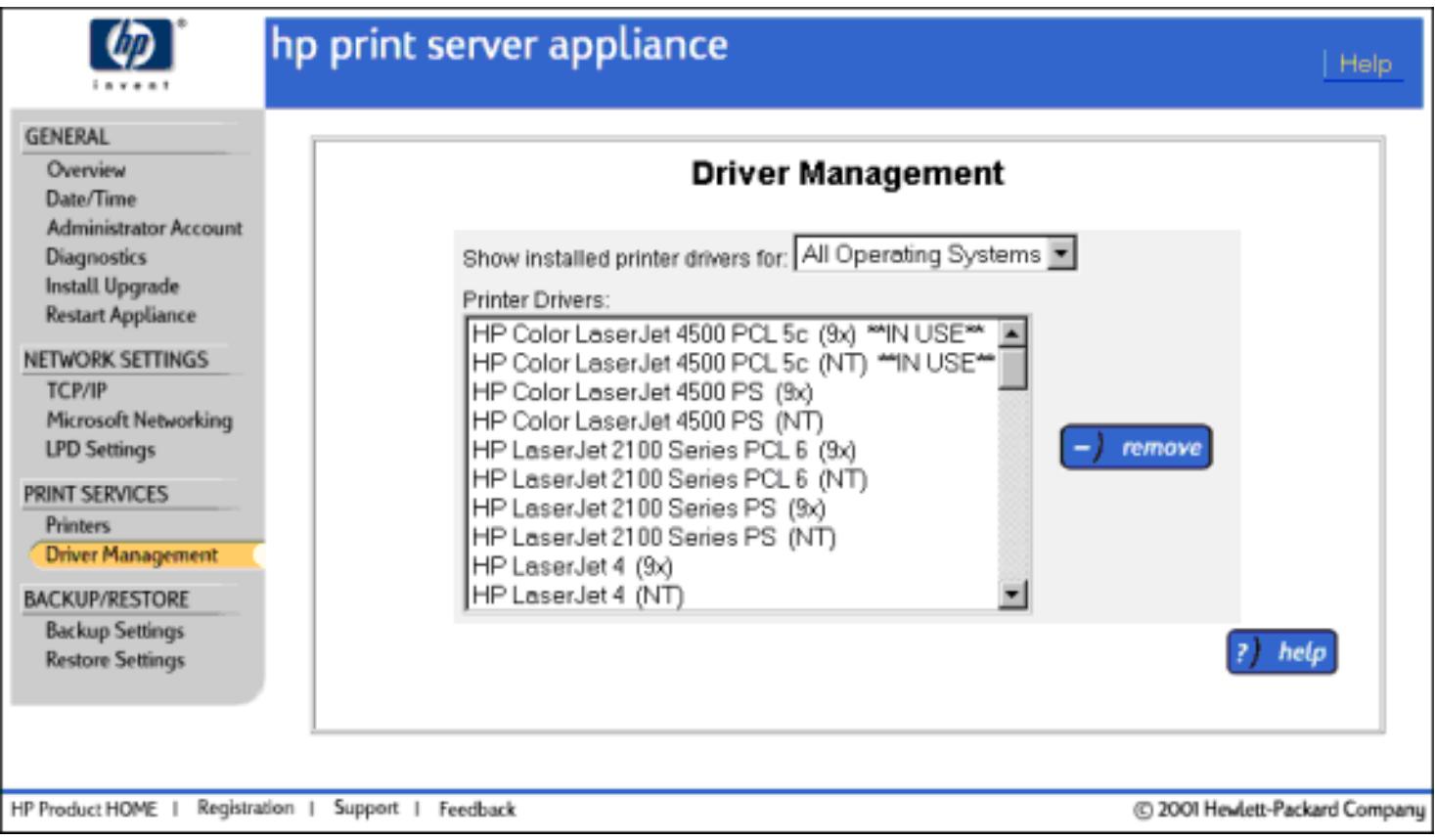Open the Help link in the header
The height and width of the screenshot is (840, 1435).
1365,65
